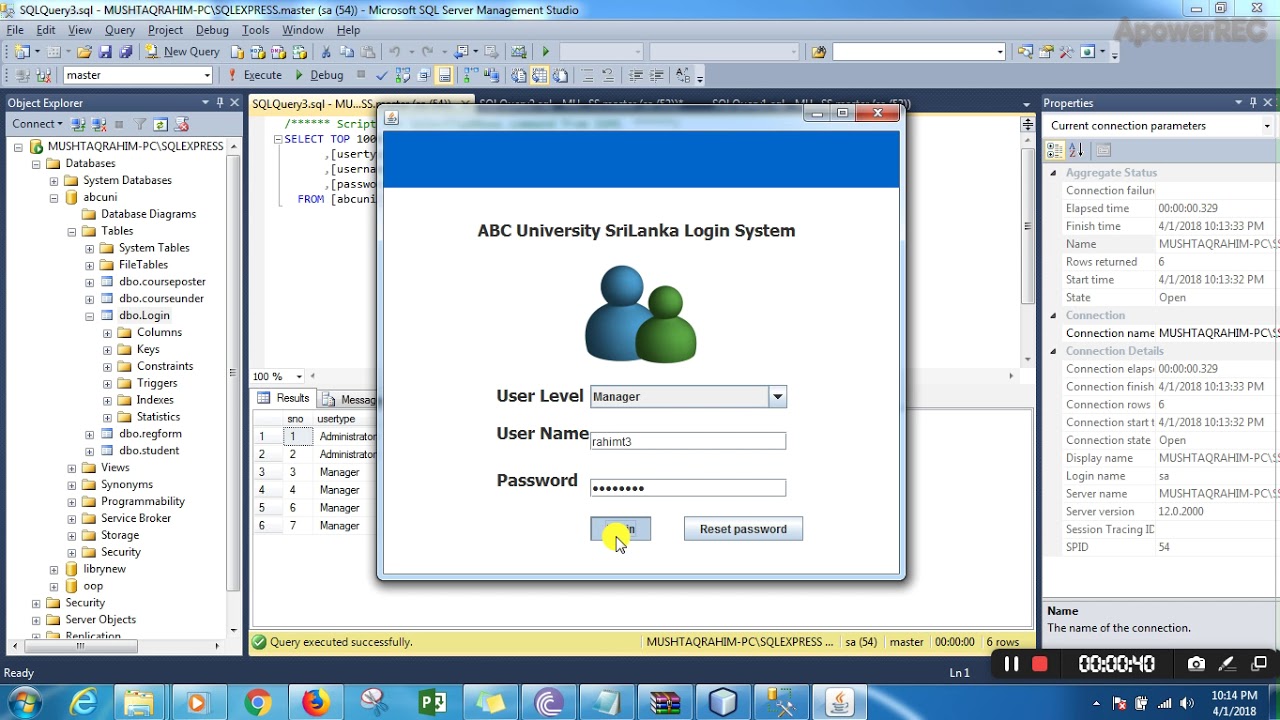Open the master database dropdown
The width and height of the screenshot is (1280, 720).
click(207, 75)
